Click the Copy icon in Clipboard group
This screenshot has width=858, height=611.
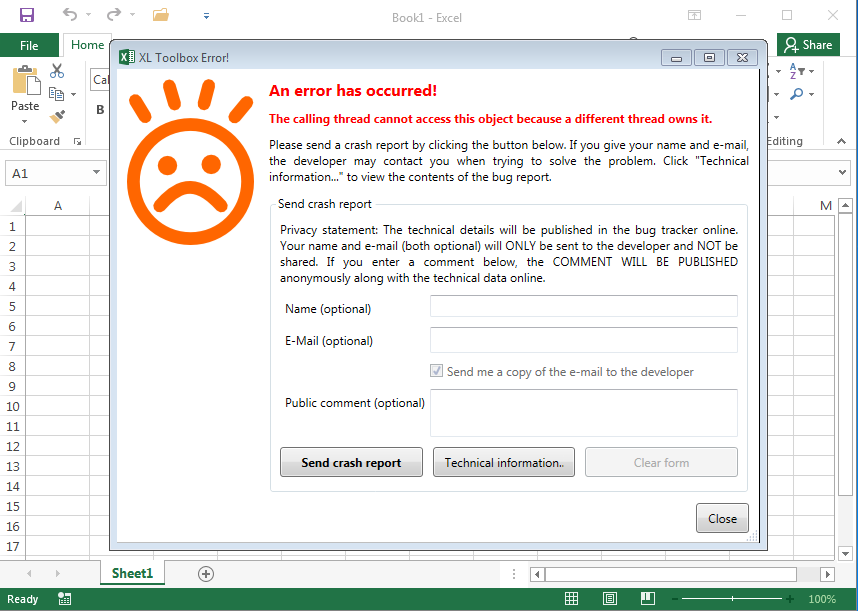(x=56, y=94)
